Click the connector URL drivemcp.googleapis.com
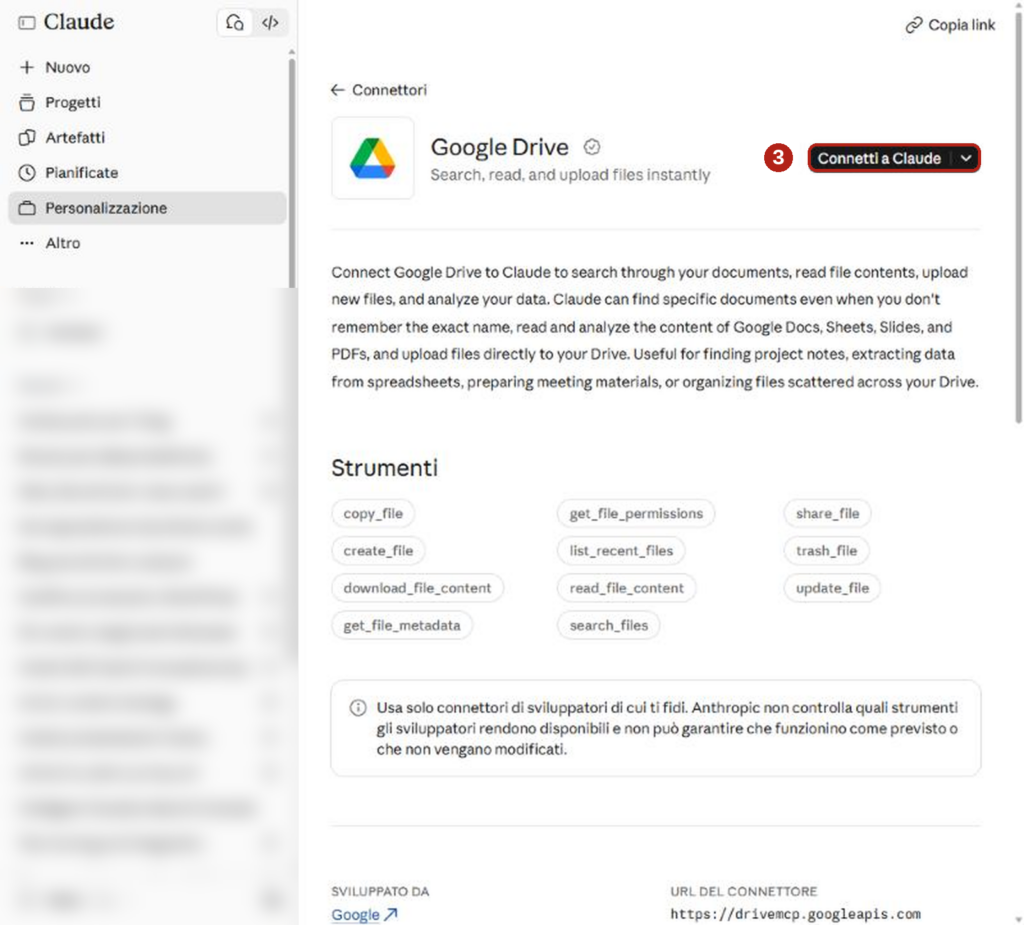This screenshot has width=1024, height=925. click(x=795, y=914)
